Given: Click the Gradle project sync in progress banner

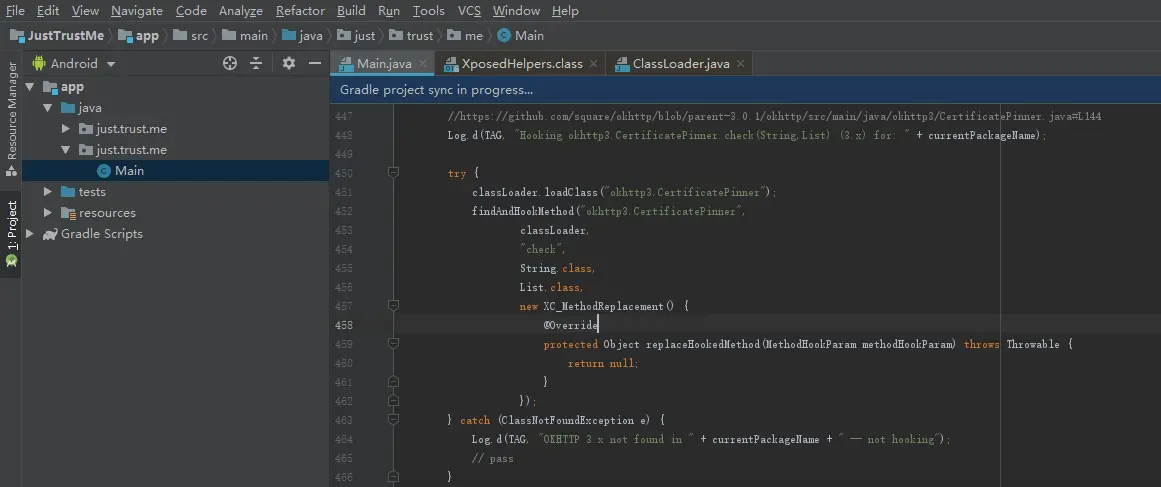Looking at the screenshot, I should [745, 90].
